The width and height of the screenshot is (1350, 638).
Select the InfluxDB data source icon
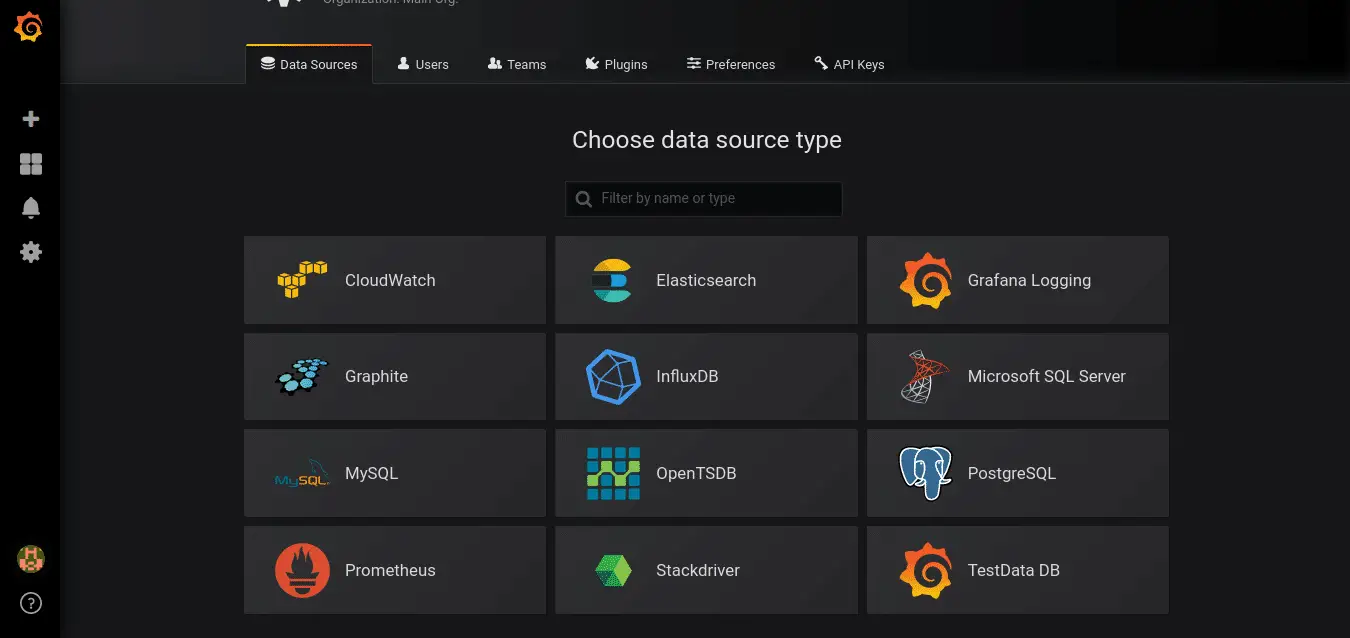(613, 377)
